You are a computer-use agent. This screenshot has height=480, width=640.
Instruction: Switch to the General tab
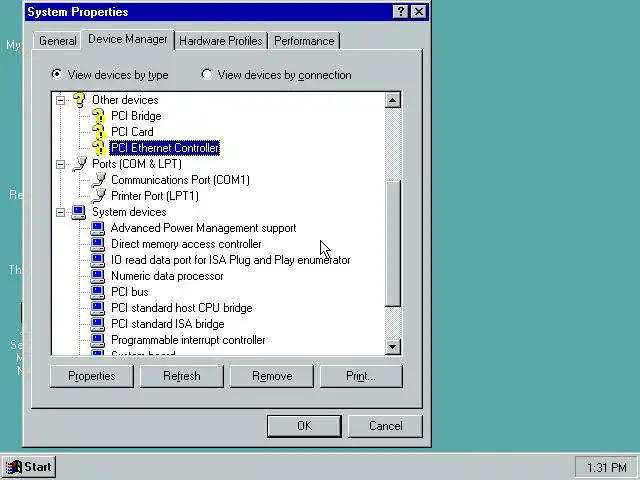58,41
